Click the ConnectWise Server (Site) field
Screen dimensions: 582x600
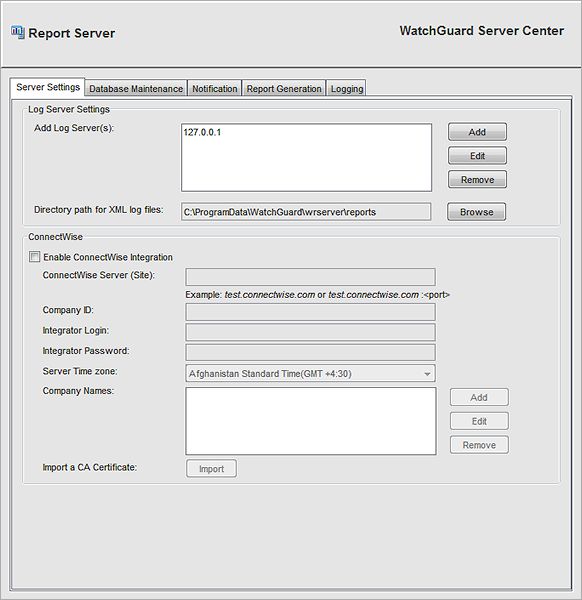pyautogui.click(x=310, y=277)
